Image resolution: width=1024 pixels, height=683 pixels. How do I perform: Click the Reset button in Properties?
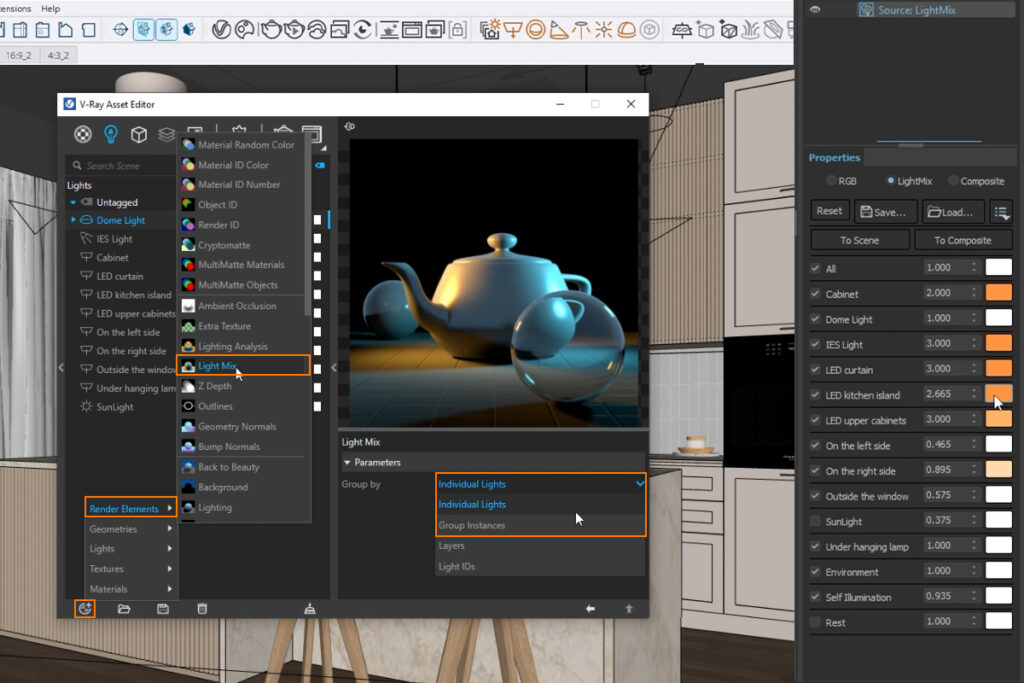point(829,211)
